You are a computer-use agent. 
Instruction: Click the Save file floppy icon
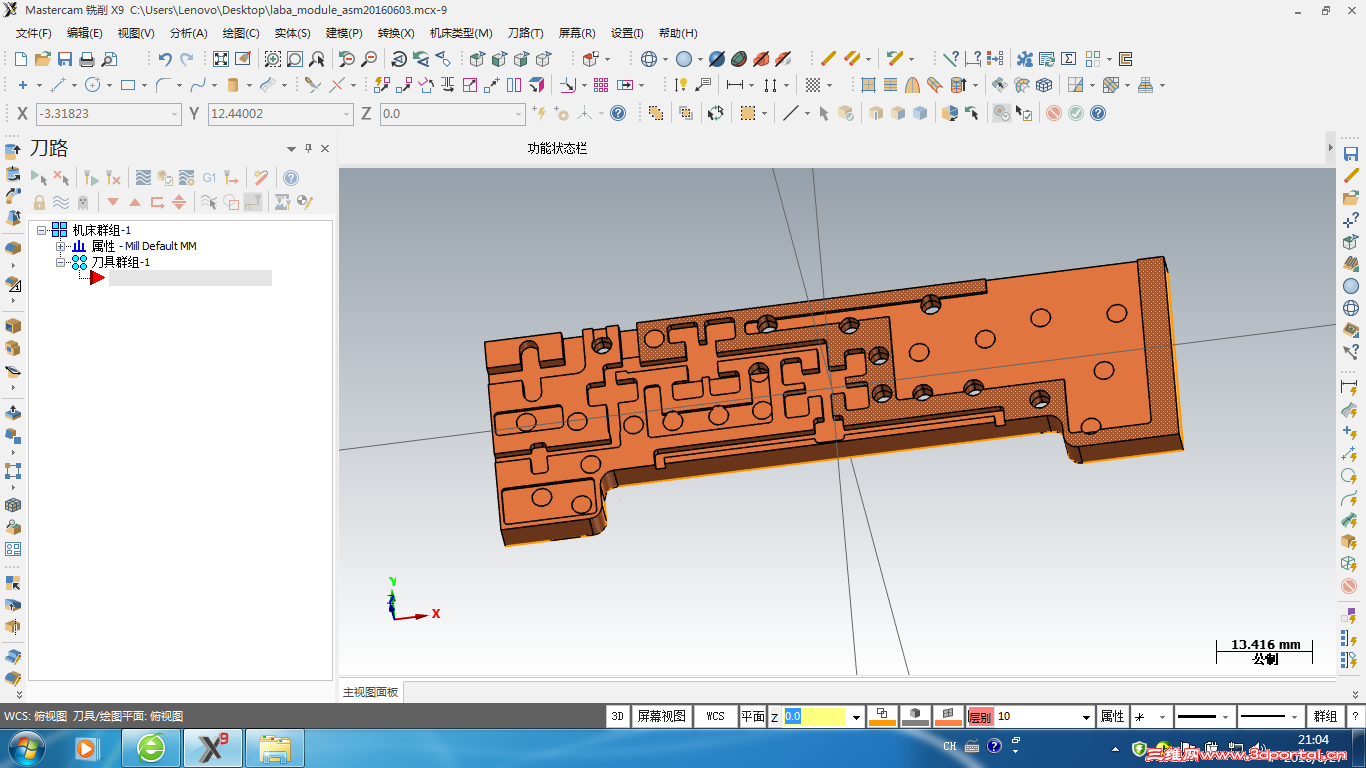65,59
